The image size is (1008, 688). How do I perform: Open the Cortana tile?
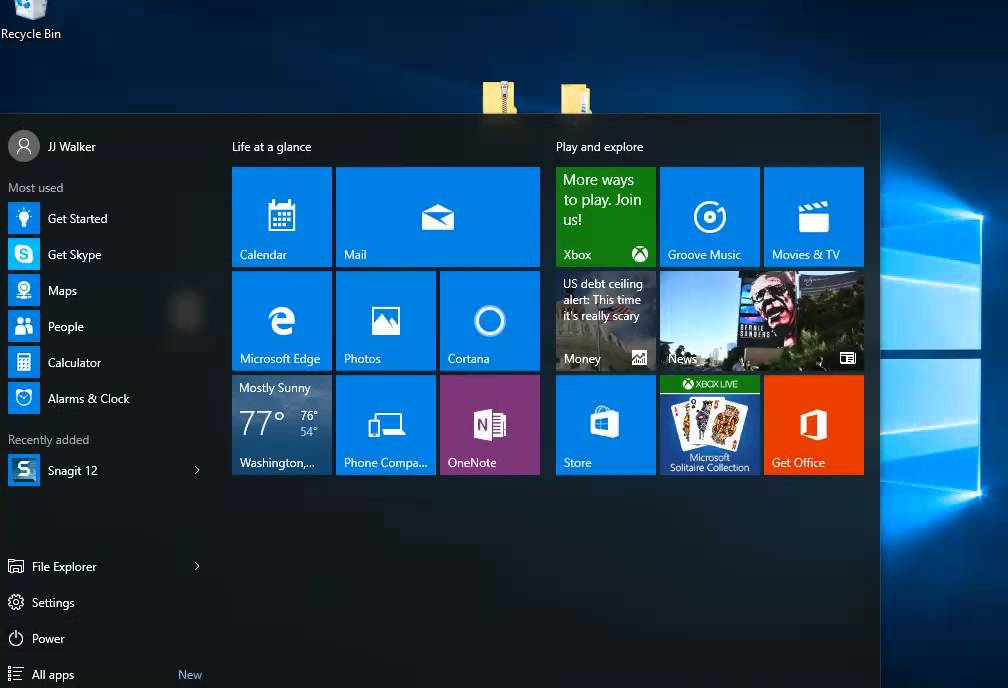490,321
